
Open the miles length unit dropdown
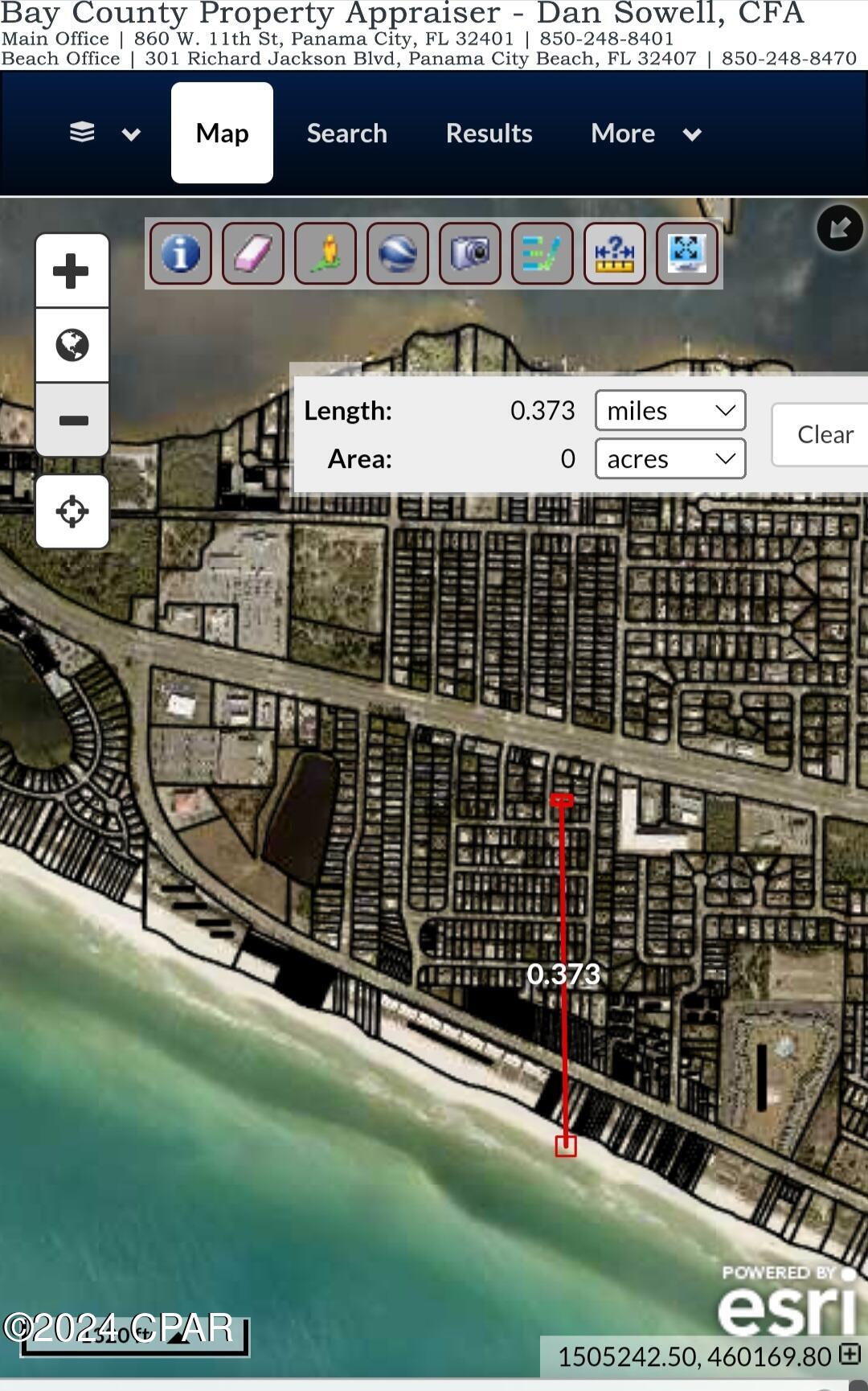670,411
